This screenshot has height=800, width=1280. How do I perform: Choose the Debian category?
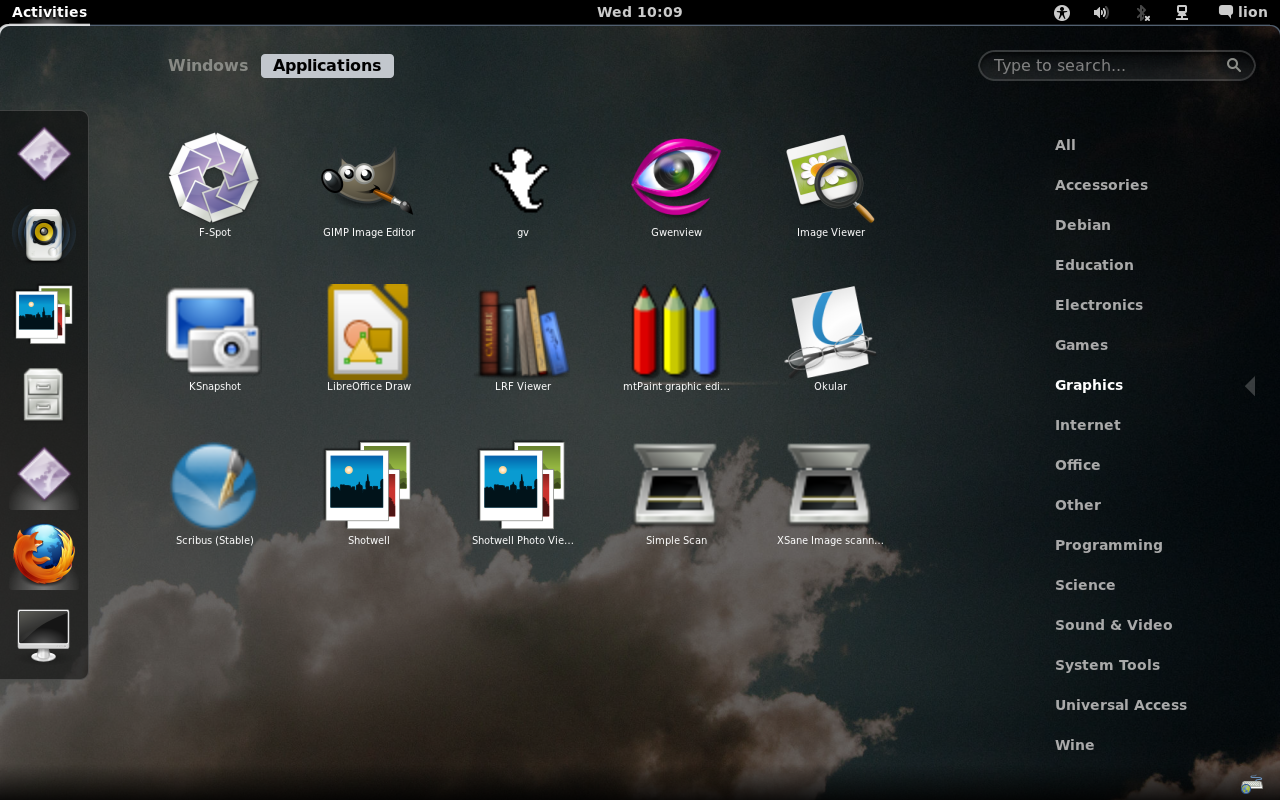(x=1083, y=225)
